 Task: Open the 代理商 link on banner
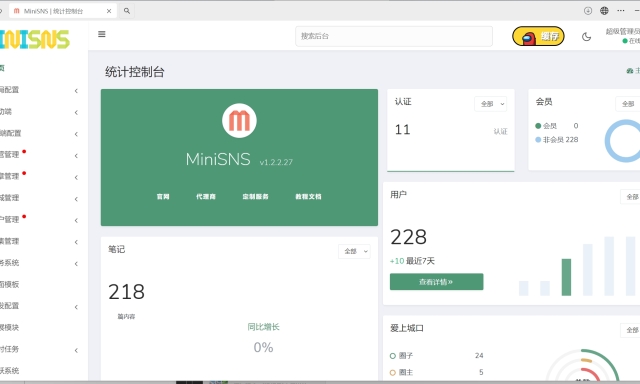pyautogui.click(x=206, y=197)
